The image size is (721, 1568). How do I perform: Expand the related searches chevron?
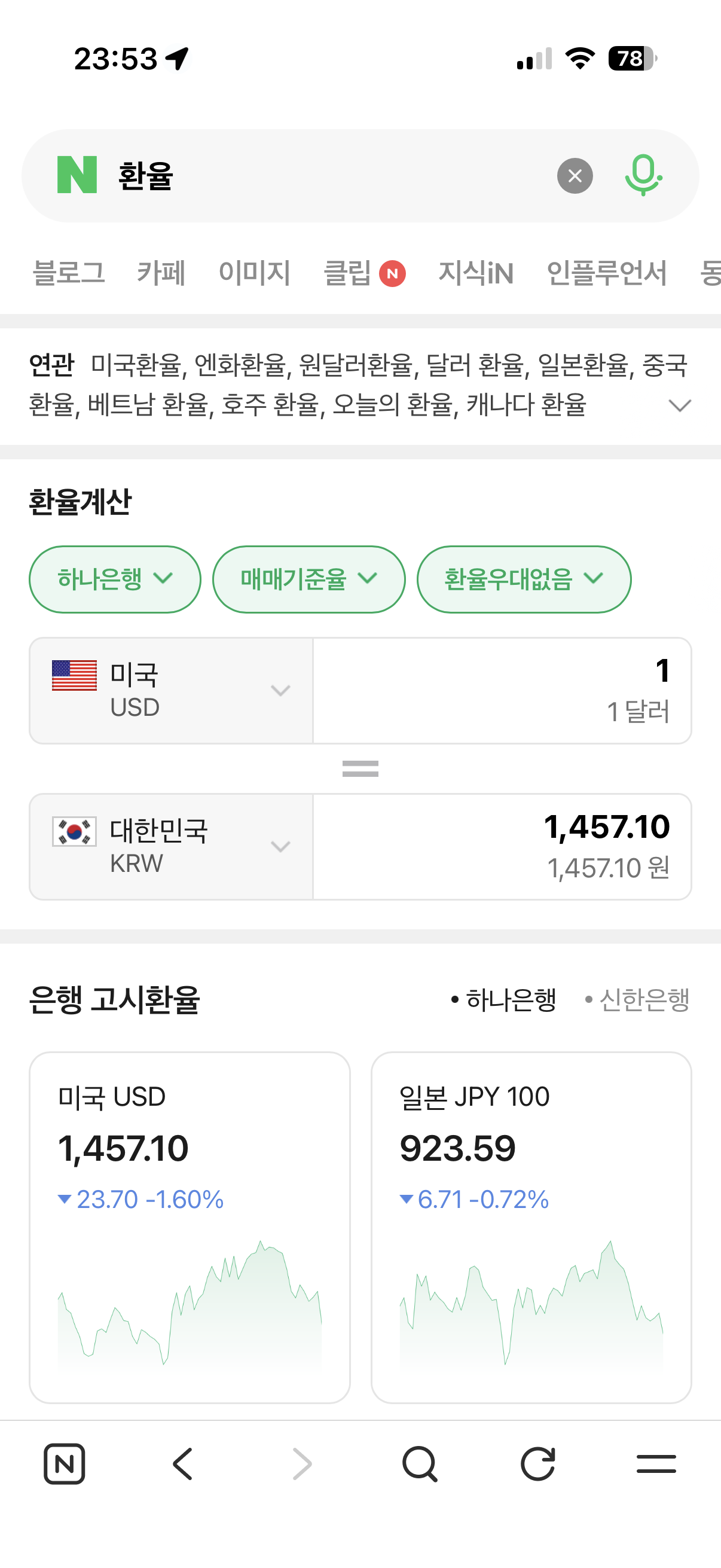[679, 405]
